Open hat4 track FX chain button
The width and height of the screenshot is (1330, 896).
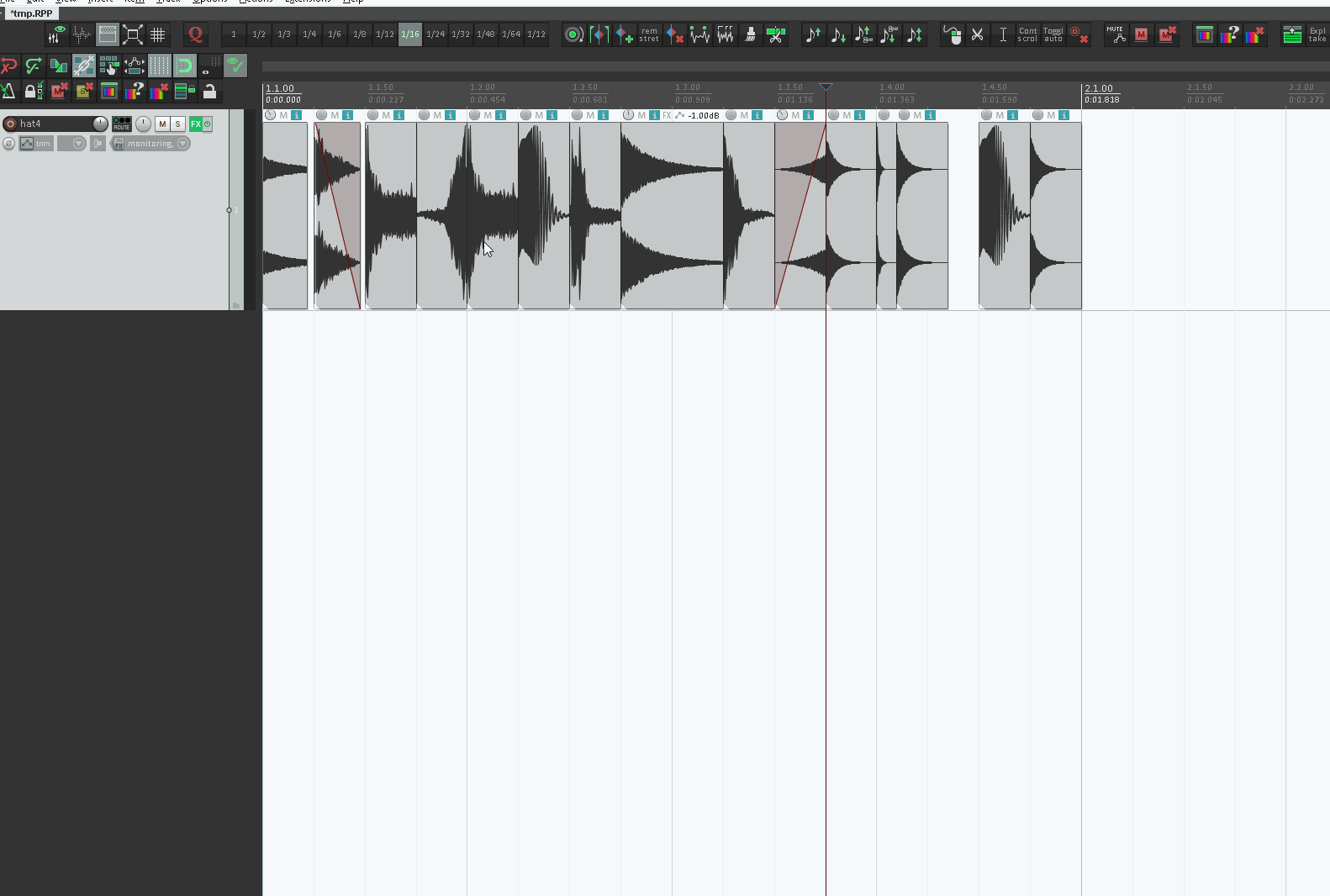pyautogui.click(x=196, y=124)
